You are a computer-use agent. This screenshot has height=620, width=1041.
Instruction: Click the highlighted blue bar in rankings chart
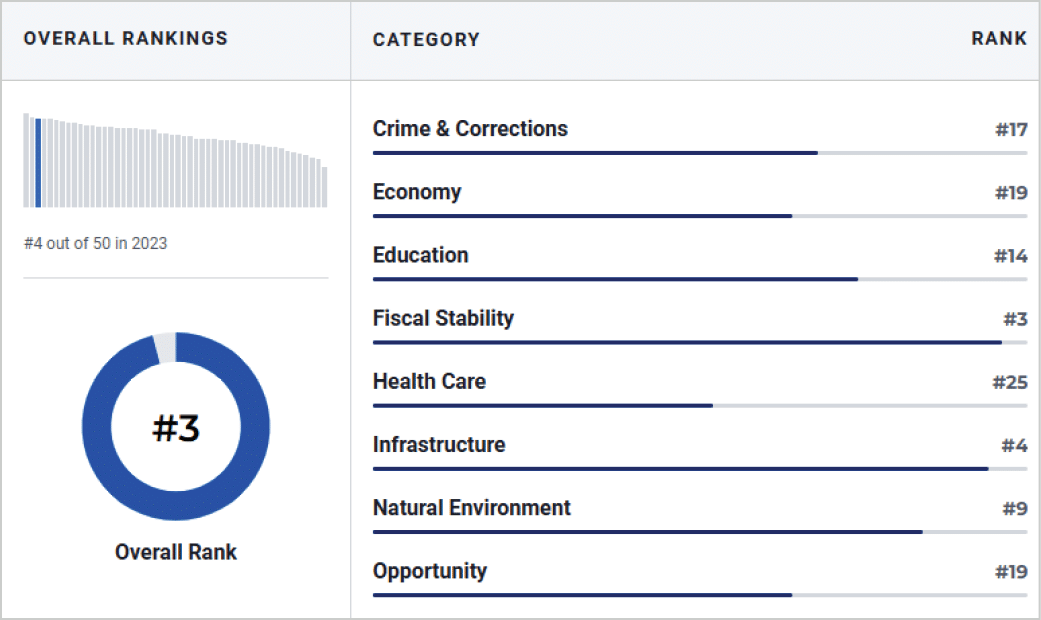38,163
